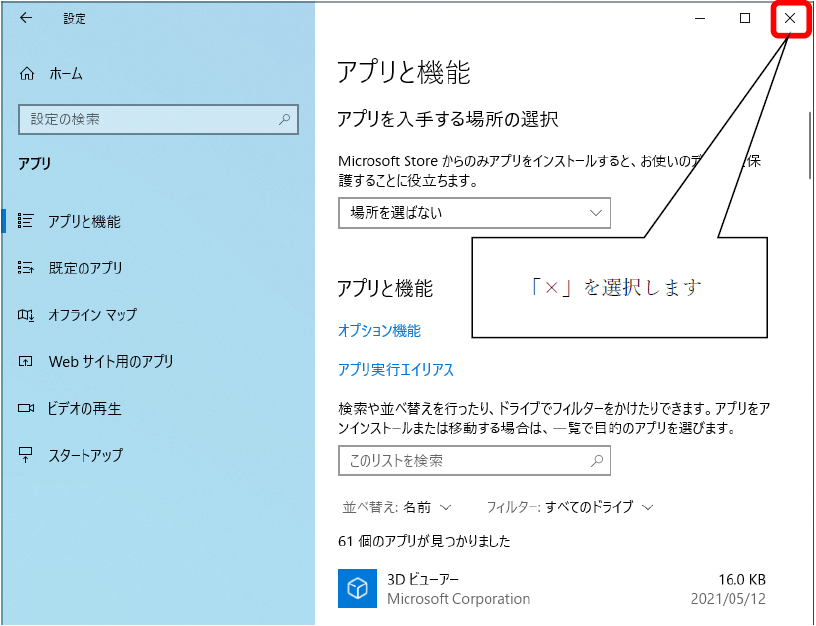816x626 pixels.
Task: Switch to 既定のアプリ section
Action: (85, 268)
